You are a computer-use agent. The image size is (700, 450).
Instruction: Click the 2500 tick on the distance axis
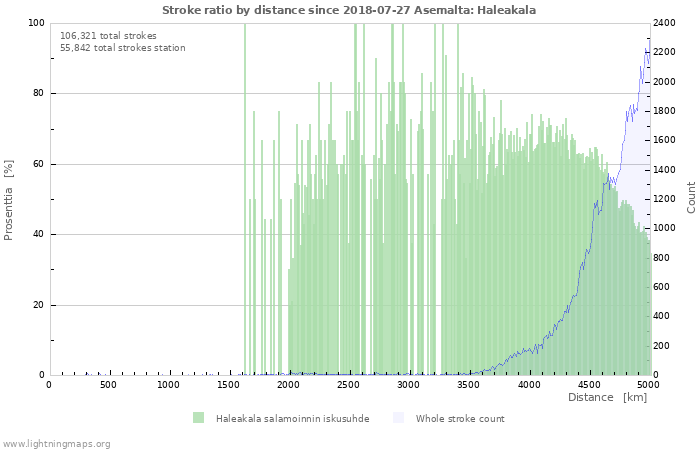[x=348, y=385]
